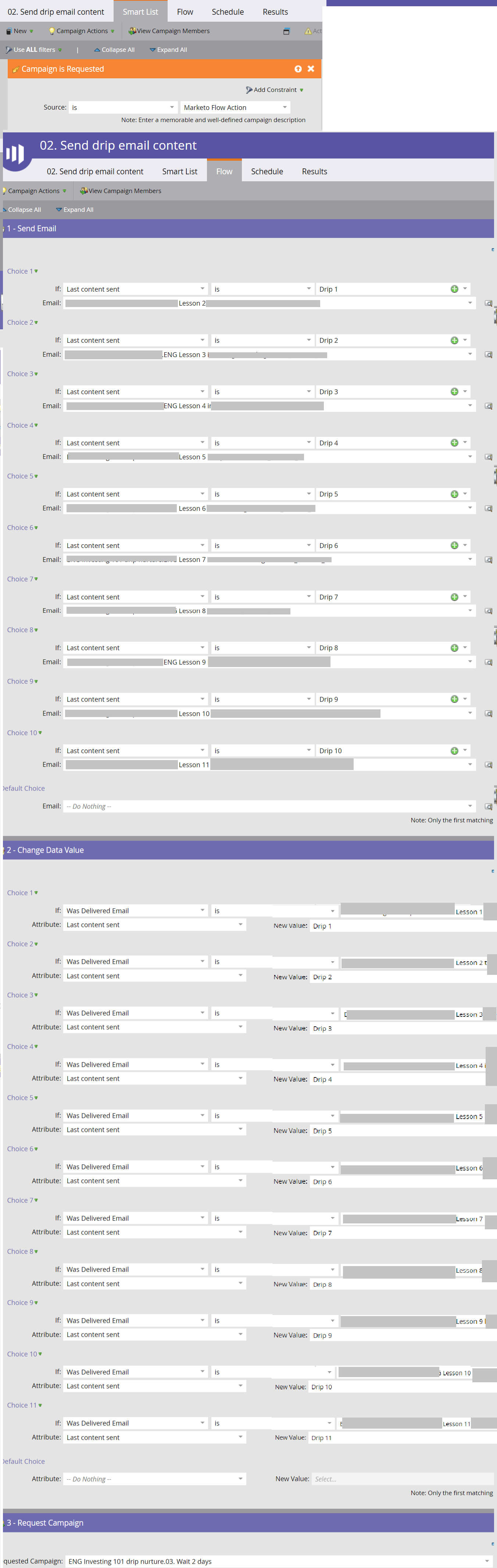The width and height of the screenshot is (497, 1568).
Task: Click green plus icon beside Drip 5
Action: point(454,494)
